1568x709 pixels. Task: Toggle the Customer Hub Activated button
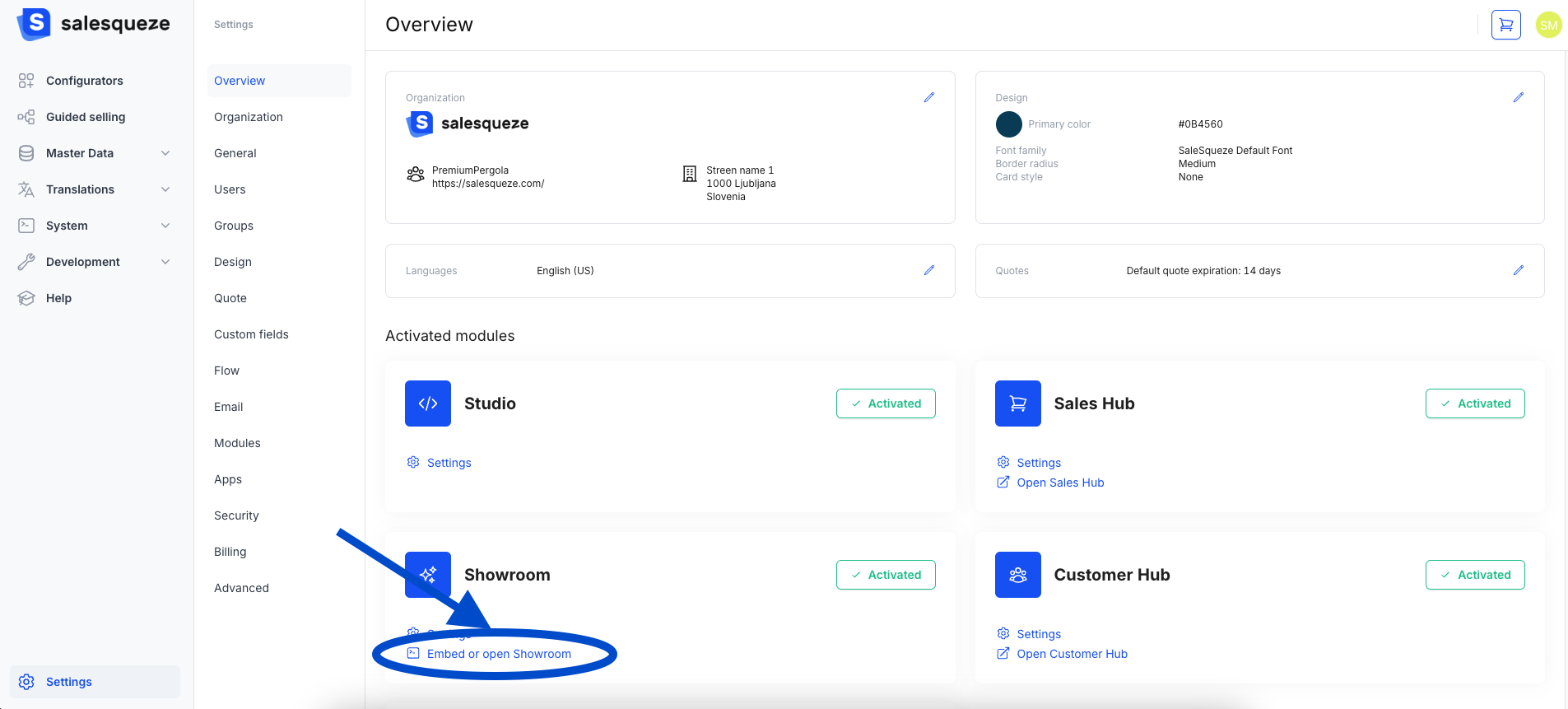coord(1475,575)
